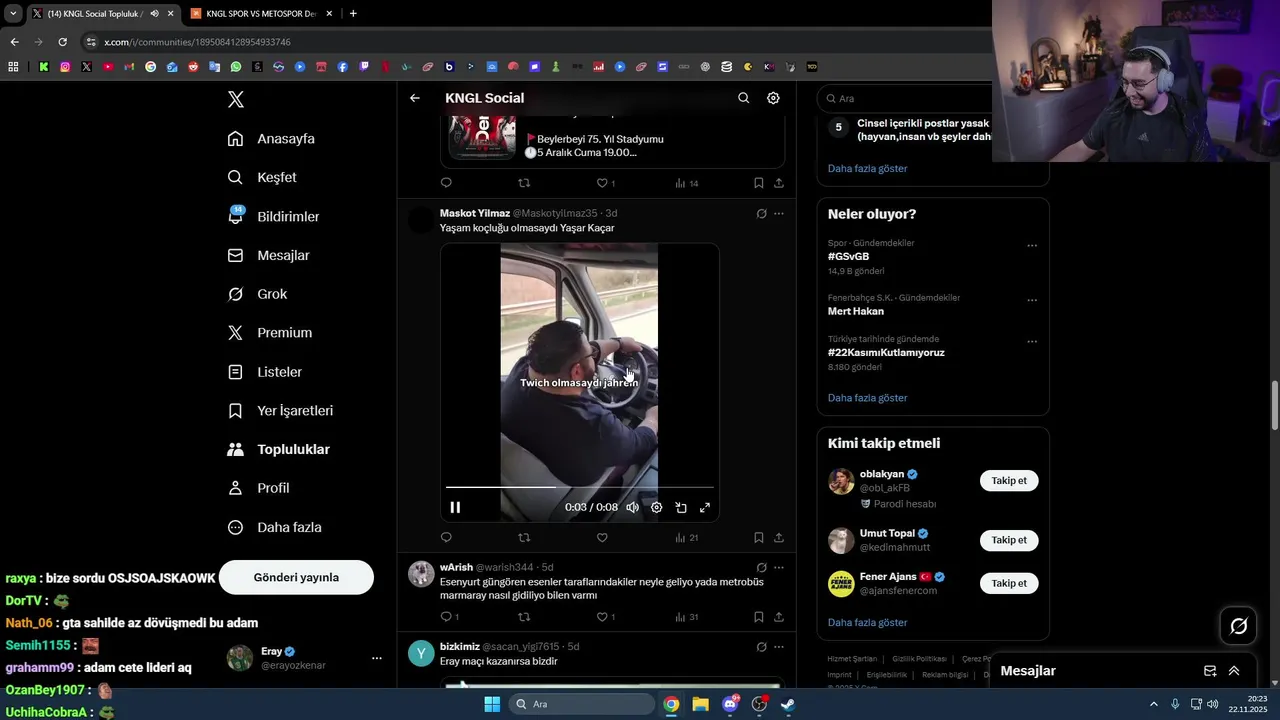Go back from KNGL Social

(415, 98)
